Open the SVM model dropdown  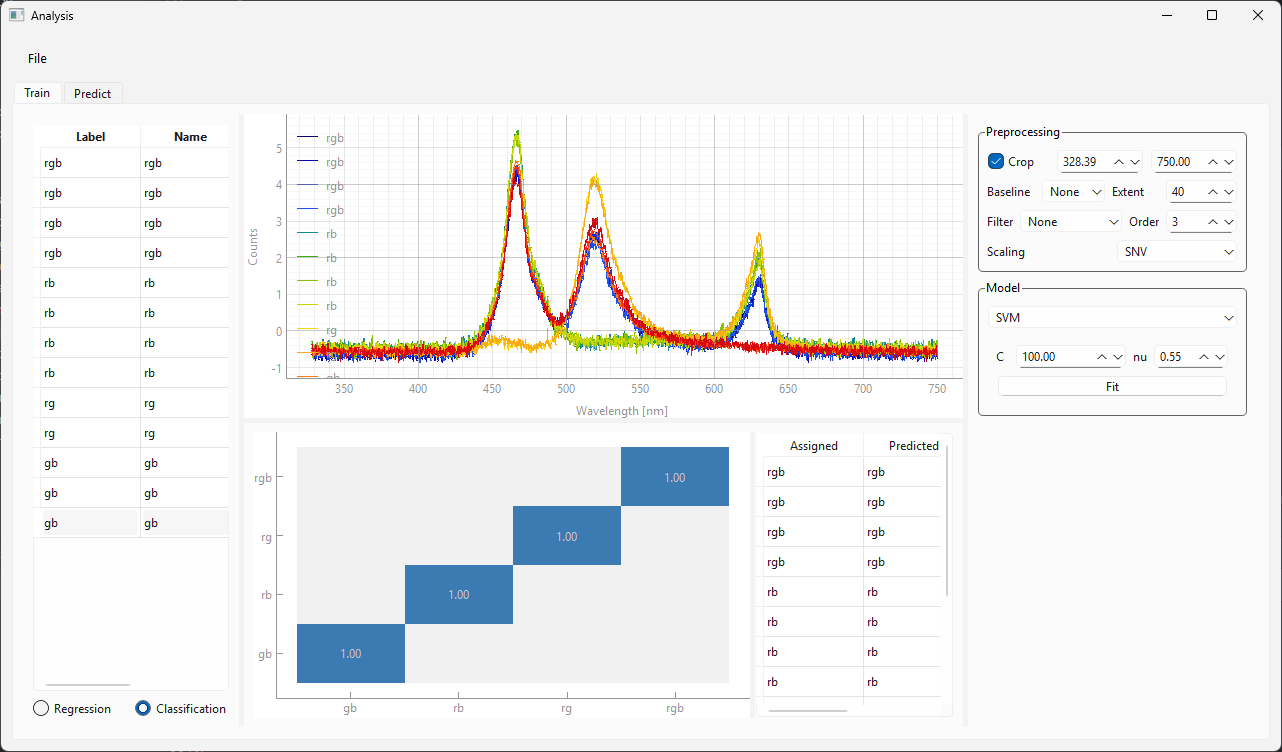tap(1112, 318)
